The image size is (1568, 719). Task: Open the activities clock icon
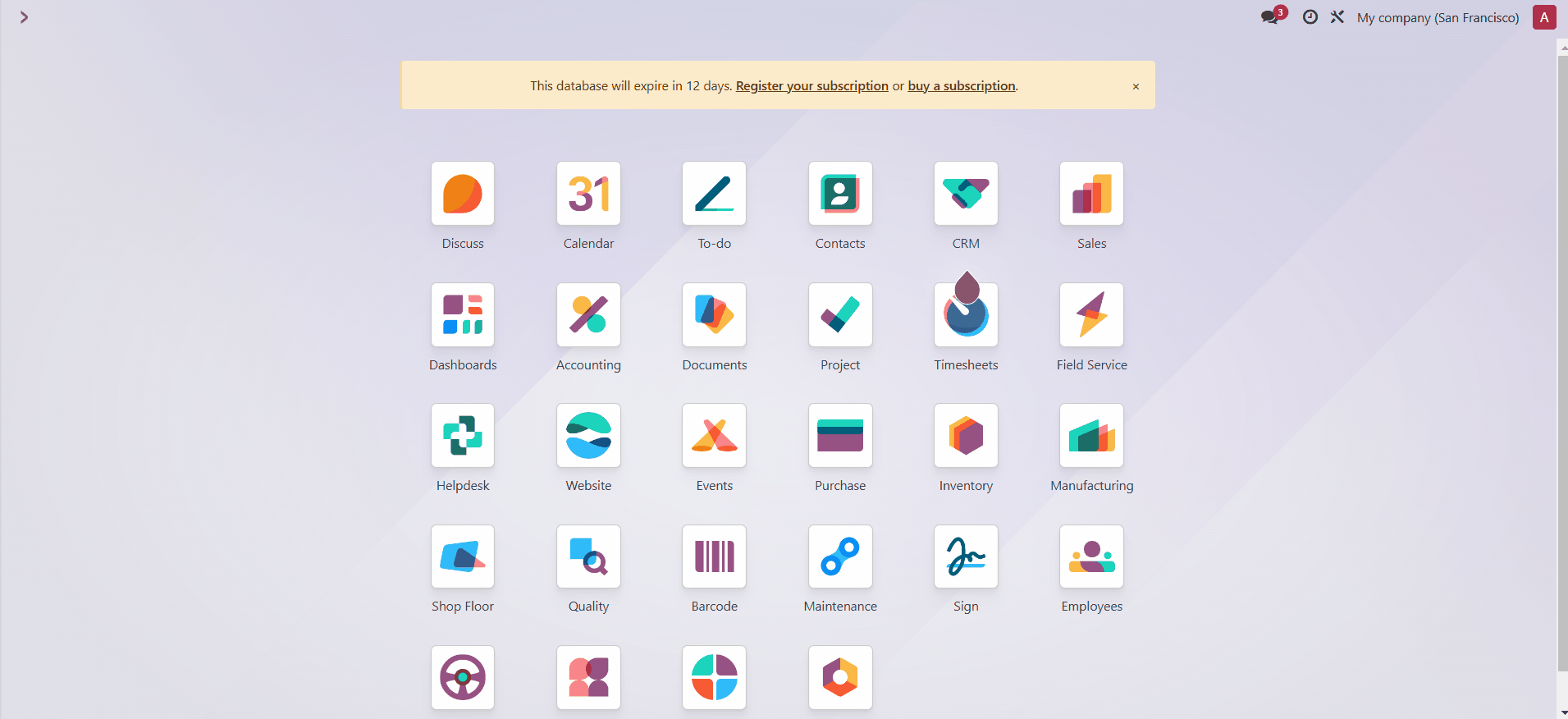[x=1310, y=16]
